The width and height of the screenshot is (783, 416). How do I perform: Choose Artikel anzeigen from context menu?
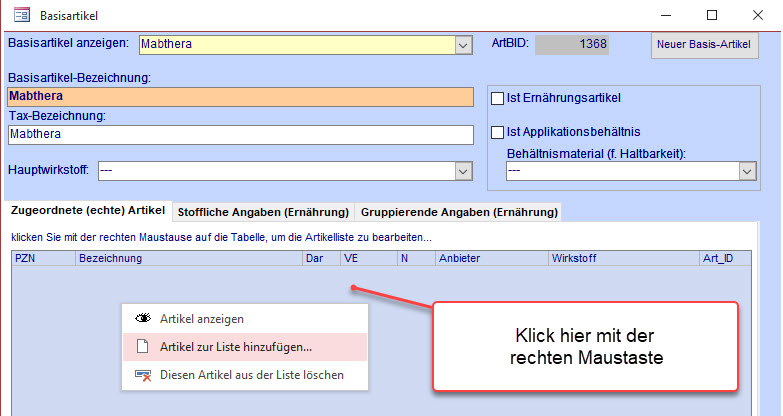pos(245,319)
